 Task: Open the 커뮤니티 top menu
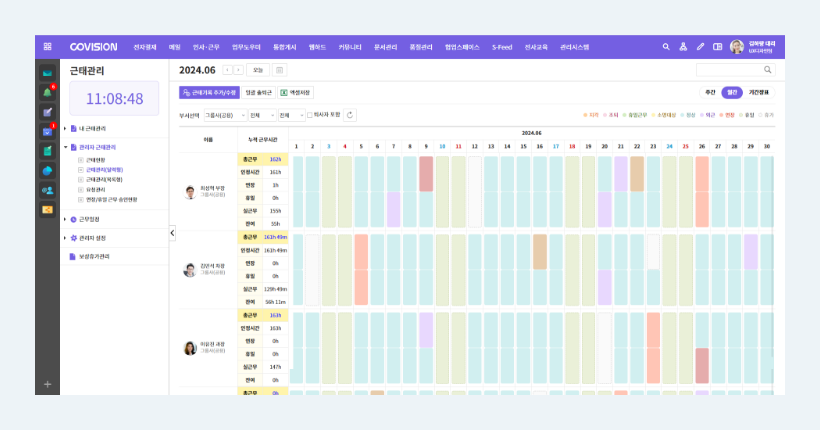pyautogui.click(x=350, y=47)
